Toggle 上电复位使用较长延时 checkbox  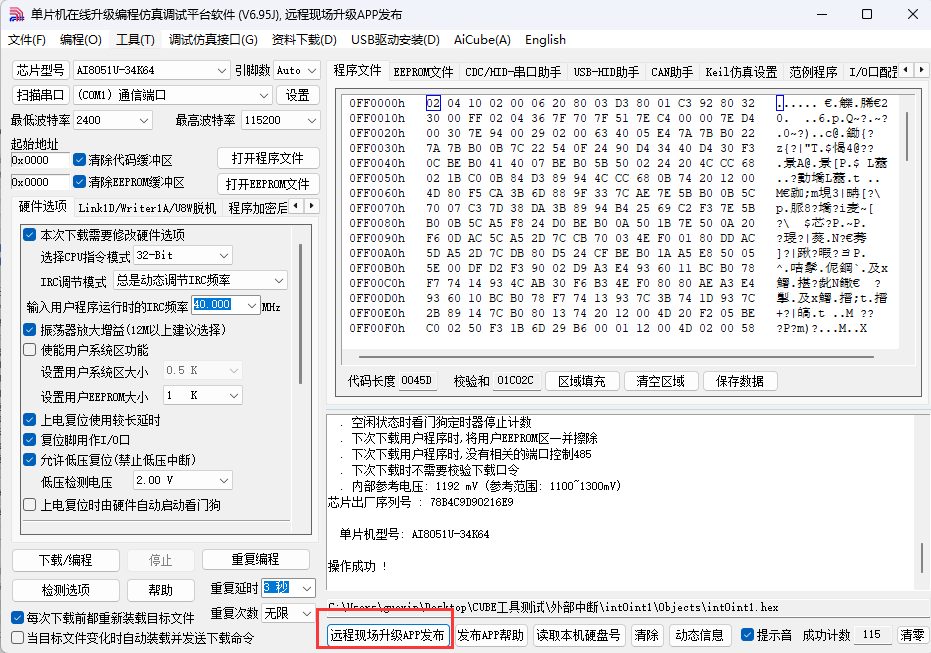click(x=30, y=420)
